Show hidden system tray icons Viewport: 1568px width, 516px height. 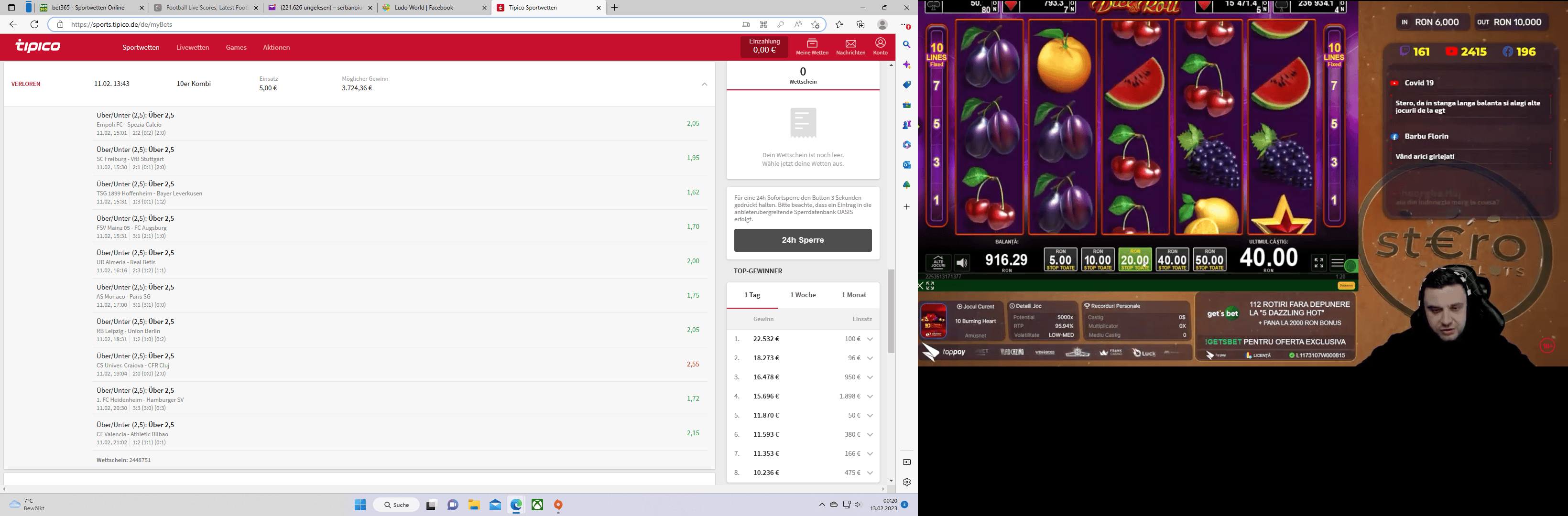(822, 505)
